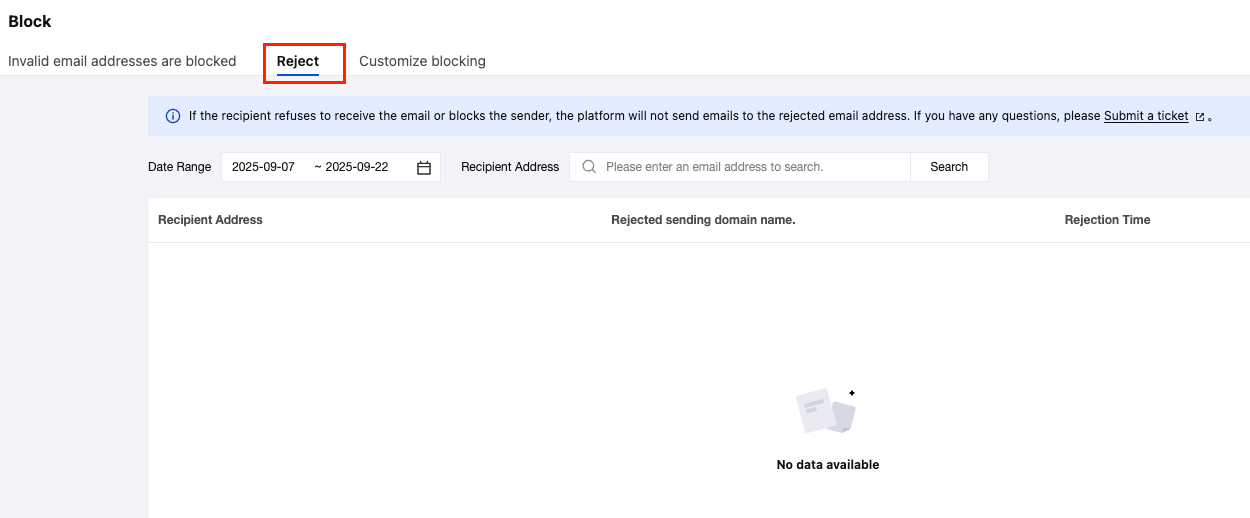Viewport: 1250px width, 518px height.
Task: Click the Recipient Address column header
Action: (210, 220)
